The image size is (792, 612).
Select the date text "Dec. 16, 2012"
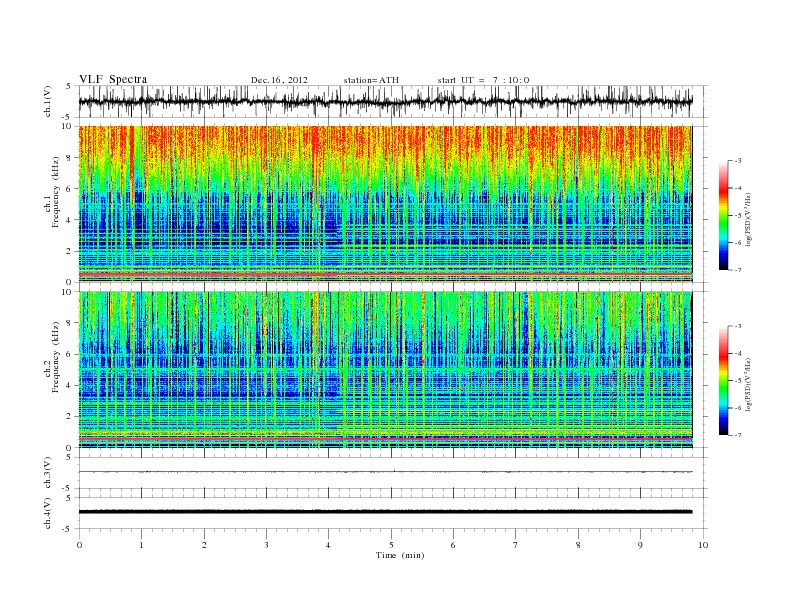pos(279,80)
